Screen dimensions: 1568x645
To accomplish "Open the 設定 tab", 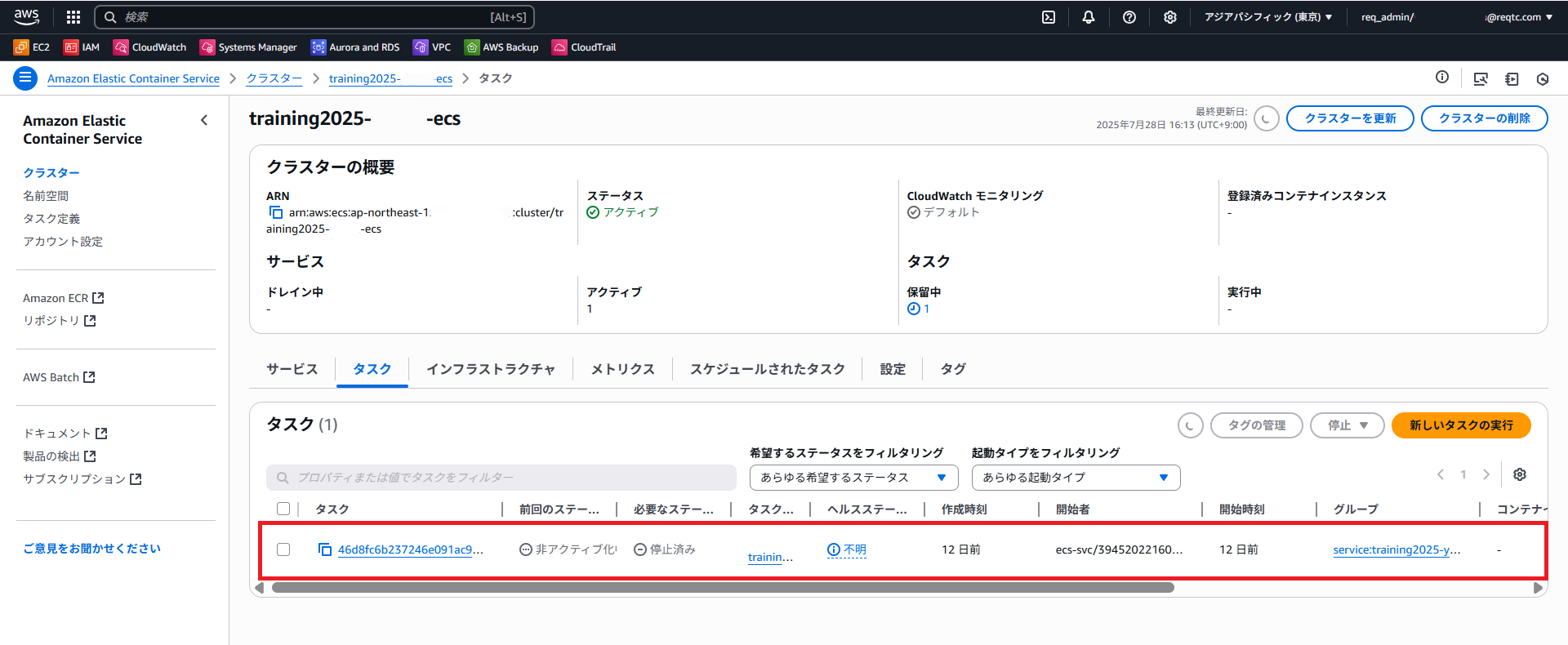I will tap(893, 369).
